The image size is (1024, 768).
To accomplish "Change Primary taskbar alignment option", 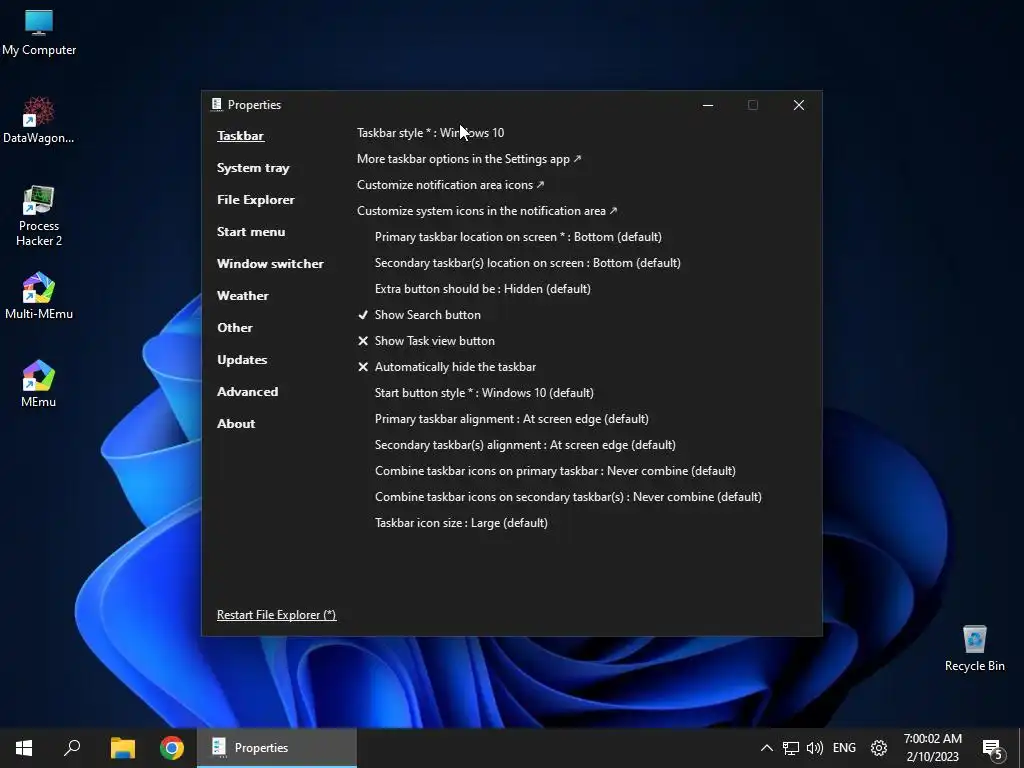I will [x=511, y=419].
